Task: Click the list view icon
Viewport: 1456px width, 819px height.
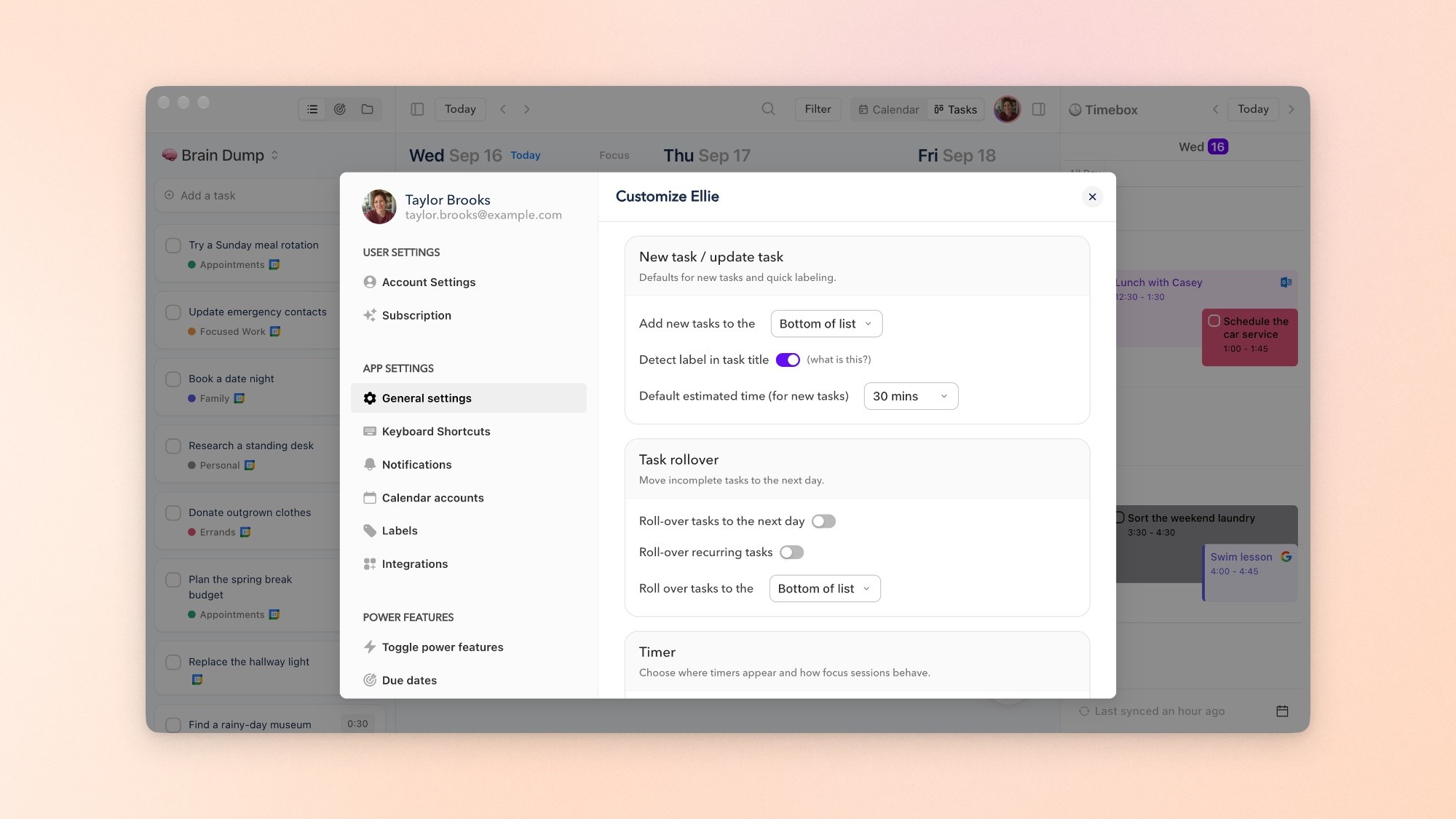Action: pyautogui.click(x=312, y=109)
